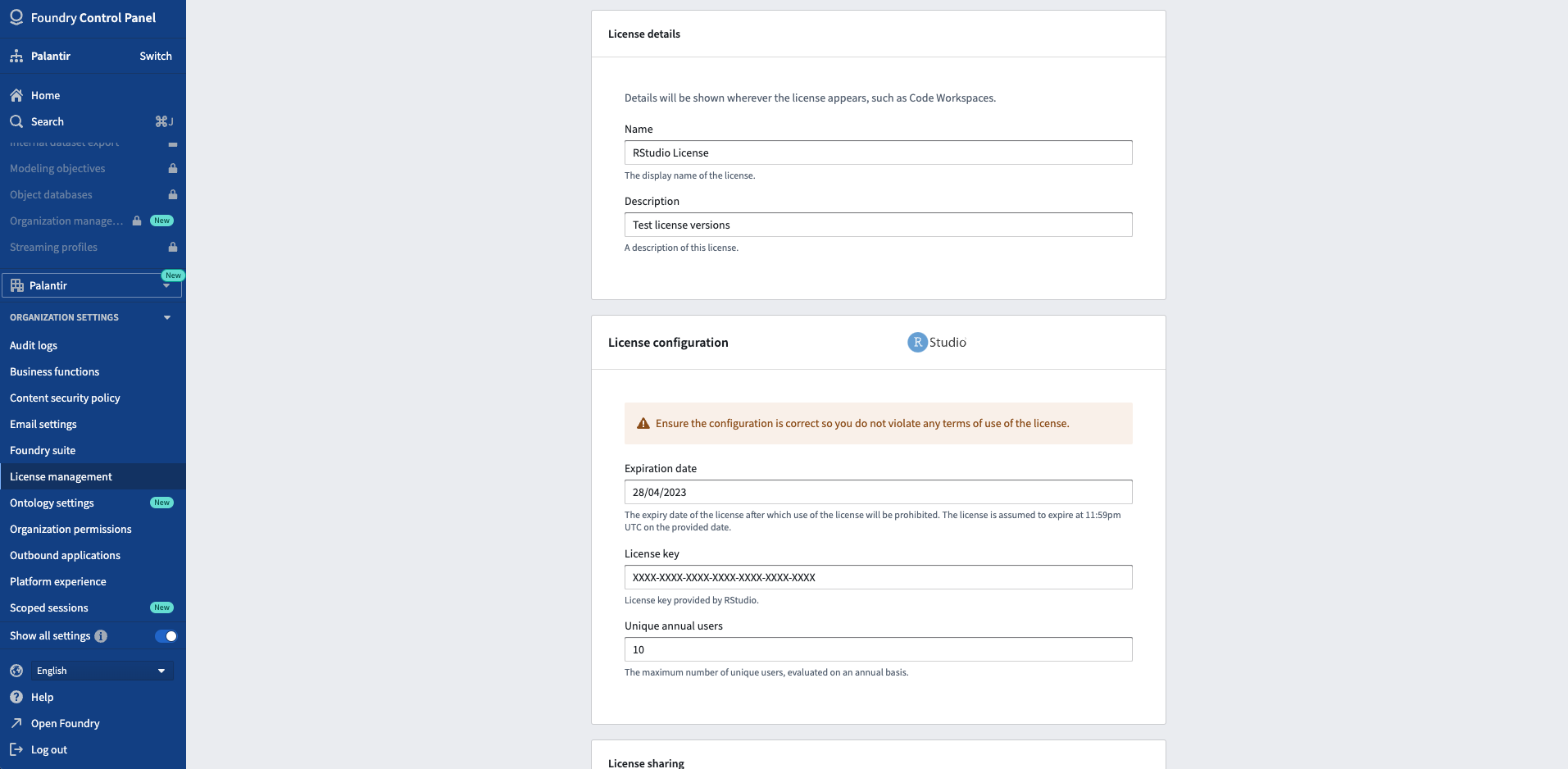
Task: Click the info icon beside Show all settings
Action: tap(101, 636)
